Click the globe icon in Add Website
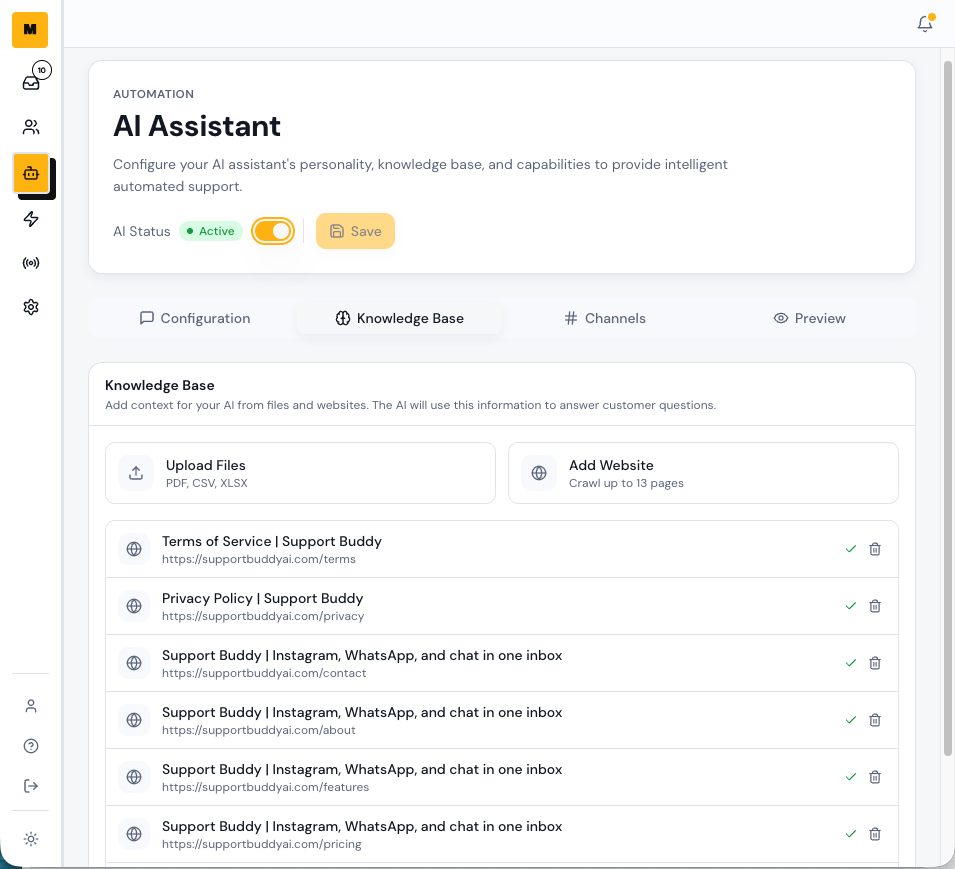The width and height of the screenshot is (955, 869). (x=539, y=473)
